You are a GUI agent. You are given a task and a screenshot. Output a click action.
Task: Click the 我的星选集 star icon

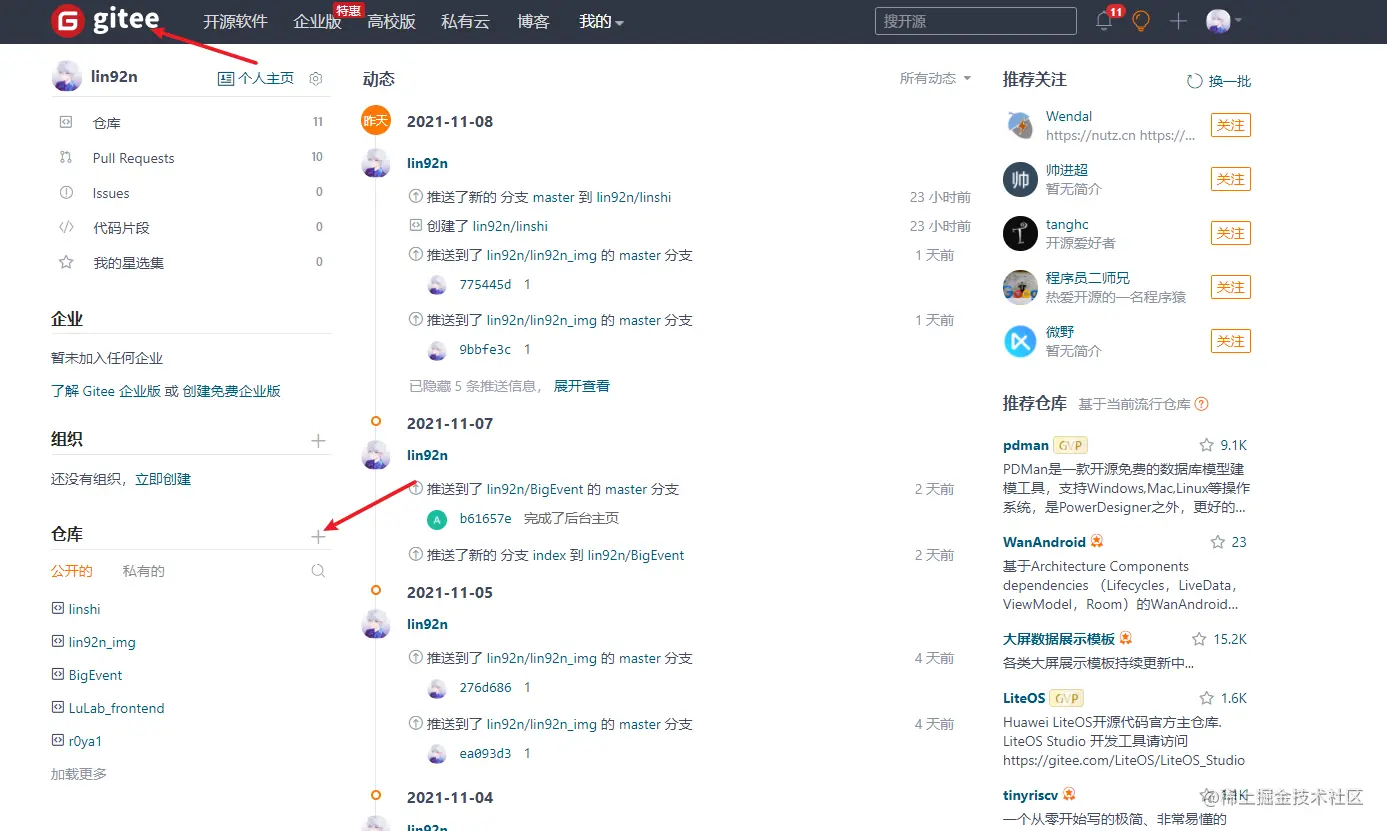(x=66, y=262)
